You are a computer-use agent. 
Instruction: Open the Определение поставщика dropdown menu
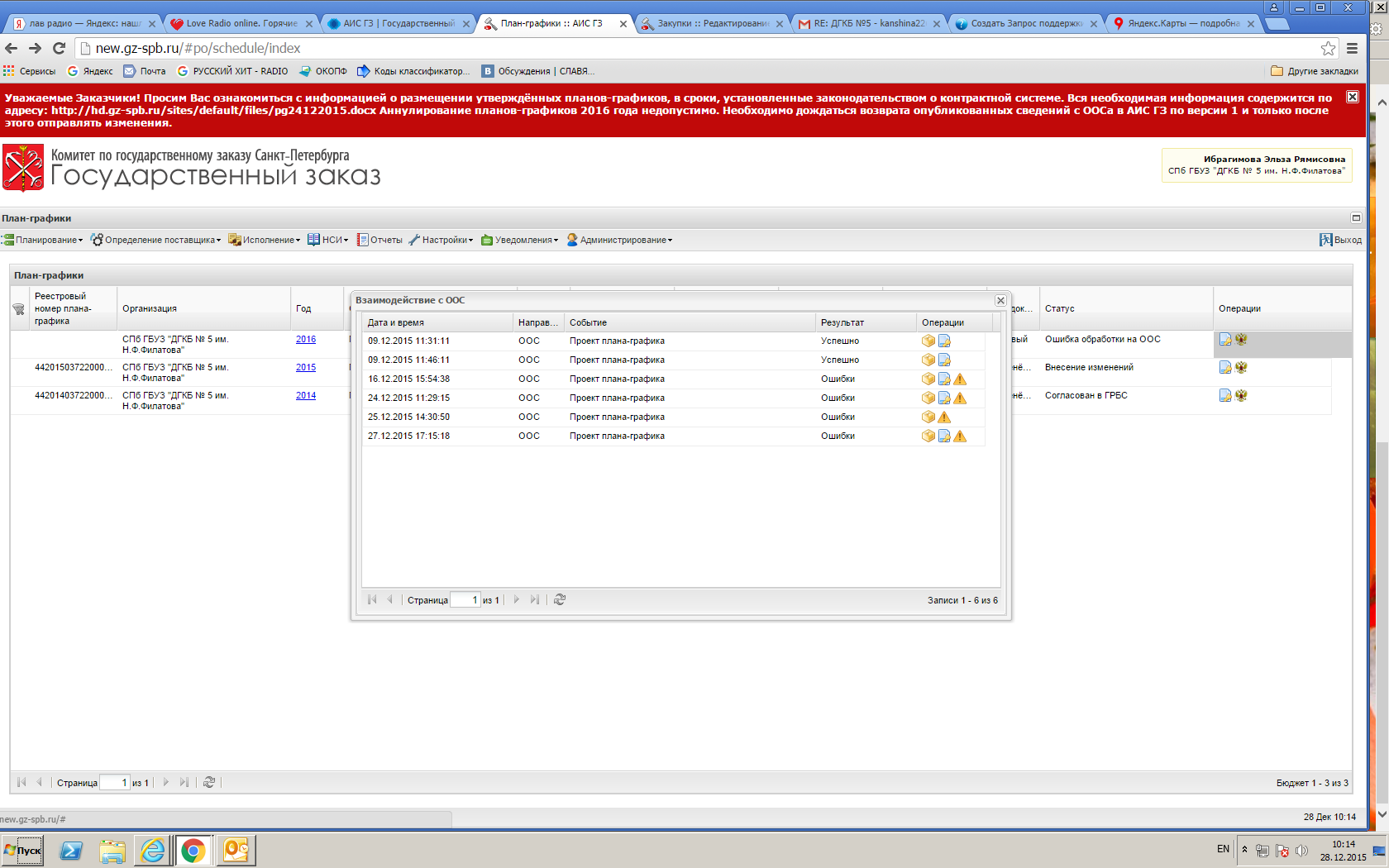click(x=156, y=240)
